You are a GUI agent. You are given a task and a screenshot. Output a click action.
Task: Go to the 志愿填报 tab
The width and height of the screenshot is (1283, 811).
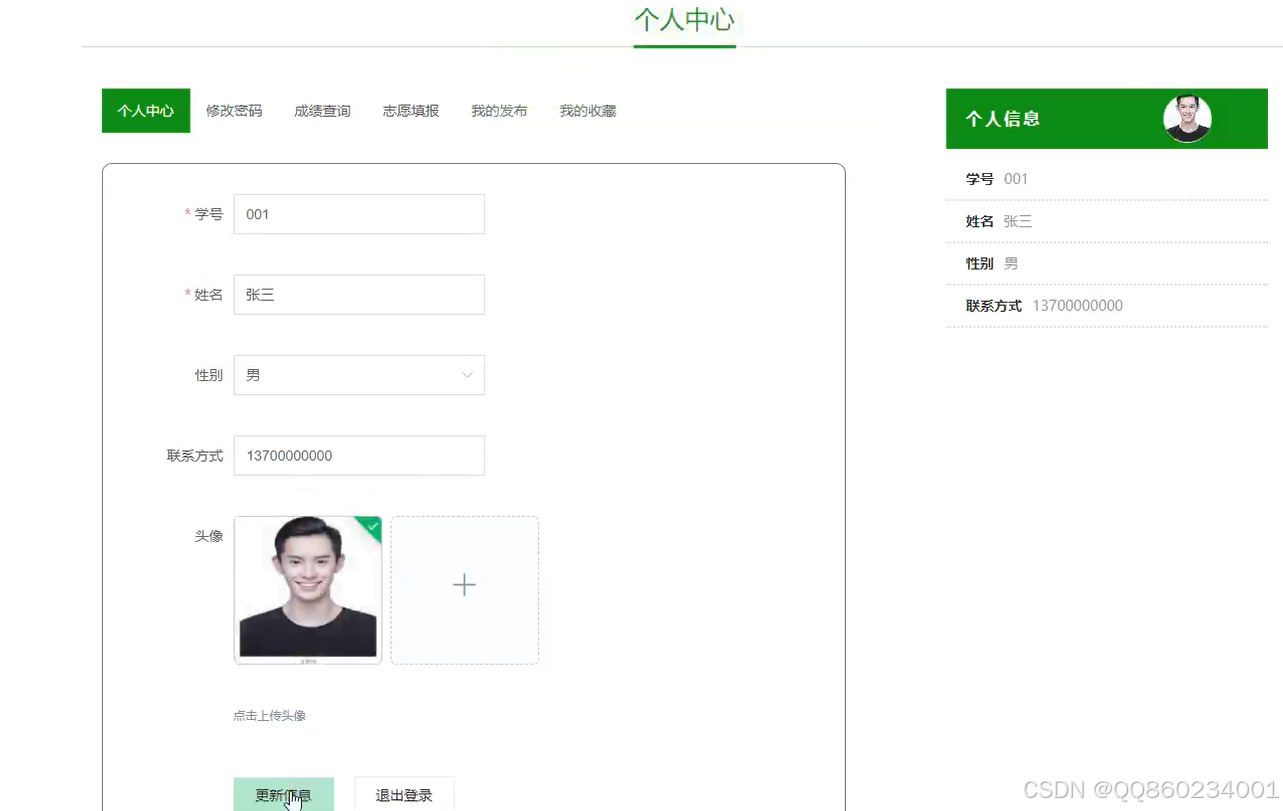411,111
